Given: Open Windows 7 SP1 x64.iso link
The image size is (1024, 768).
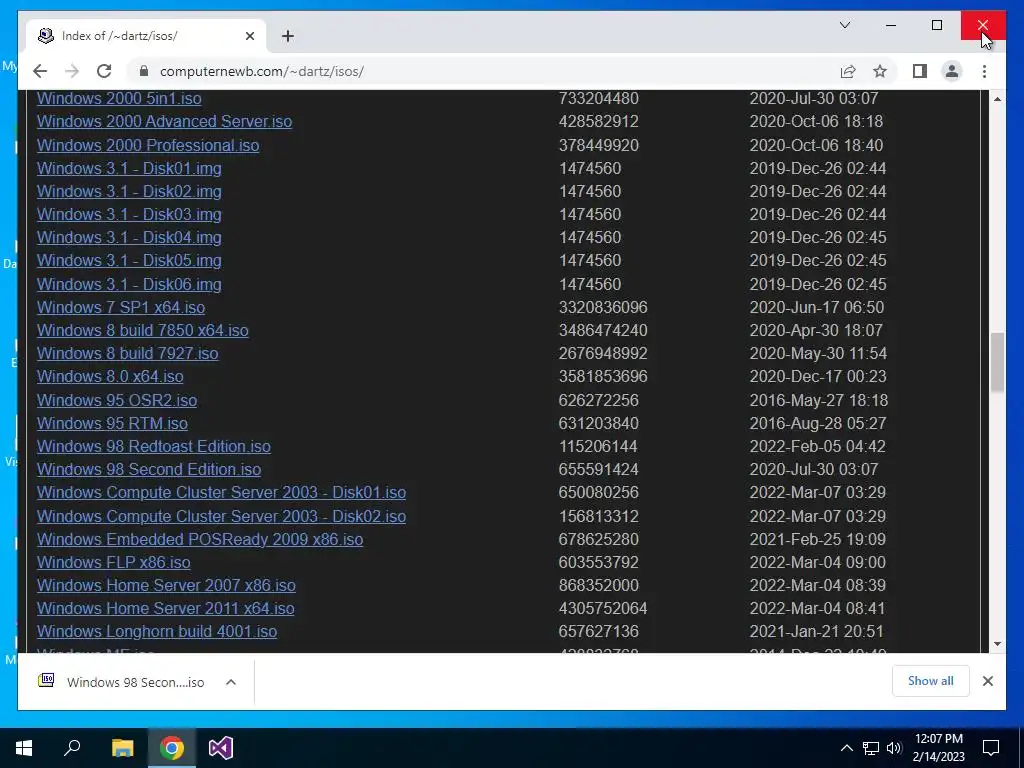Looking at the screenshot, I should point(121,307).
